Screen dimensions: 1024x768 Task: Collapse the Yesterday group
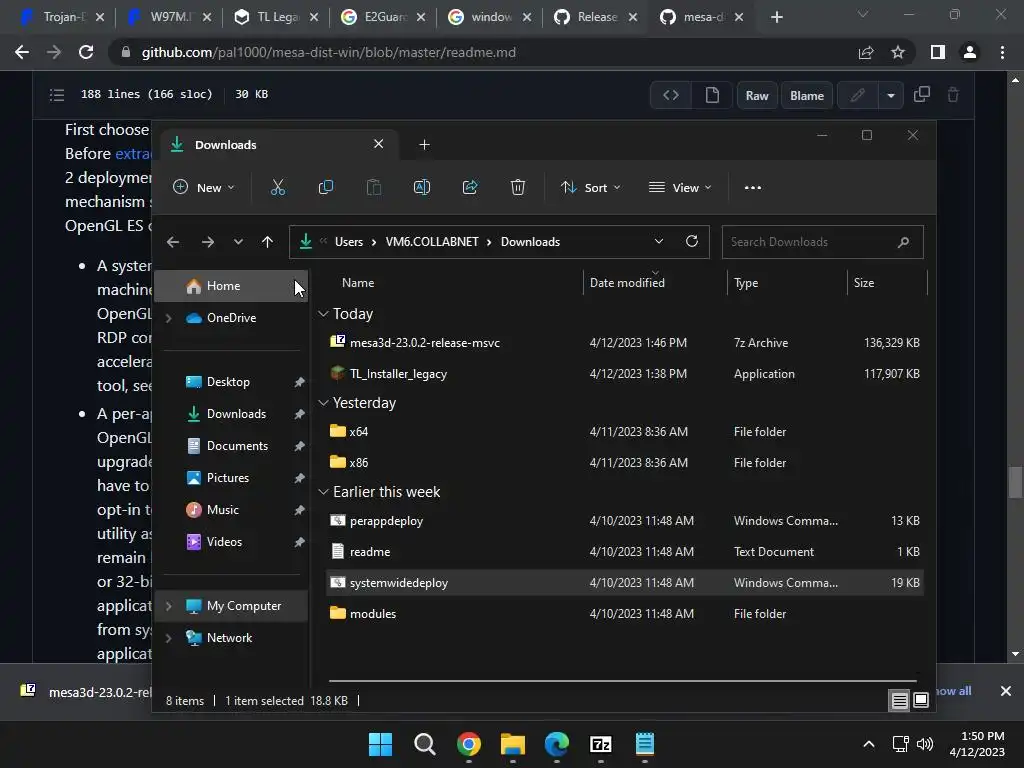click(323, 403)
